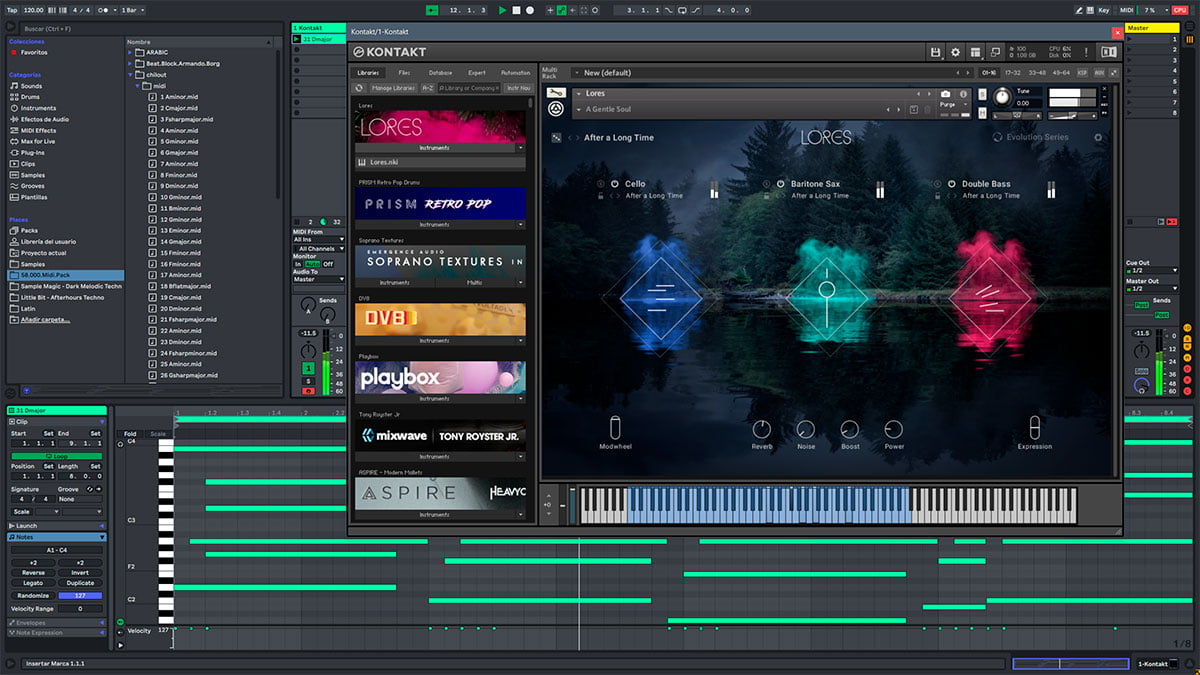
Task: Launch the 31 Dmajor clip
Action: [297, 39]
